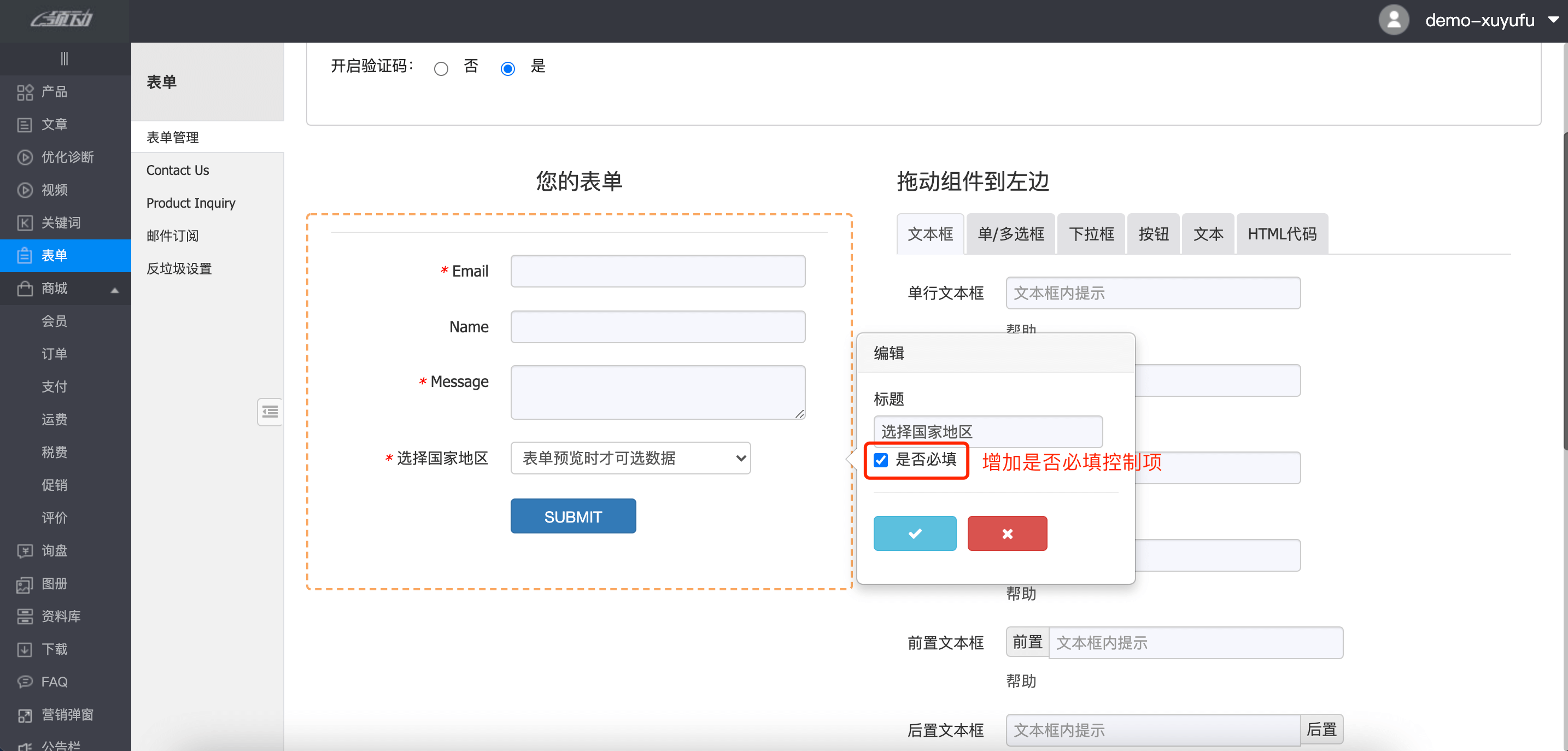Viewport: 1568px width, 751px height.
Task: Select 是 radio for 开启验证码
Action: click(508, 69)
